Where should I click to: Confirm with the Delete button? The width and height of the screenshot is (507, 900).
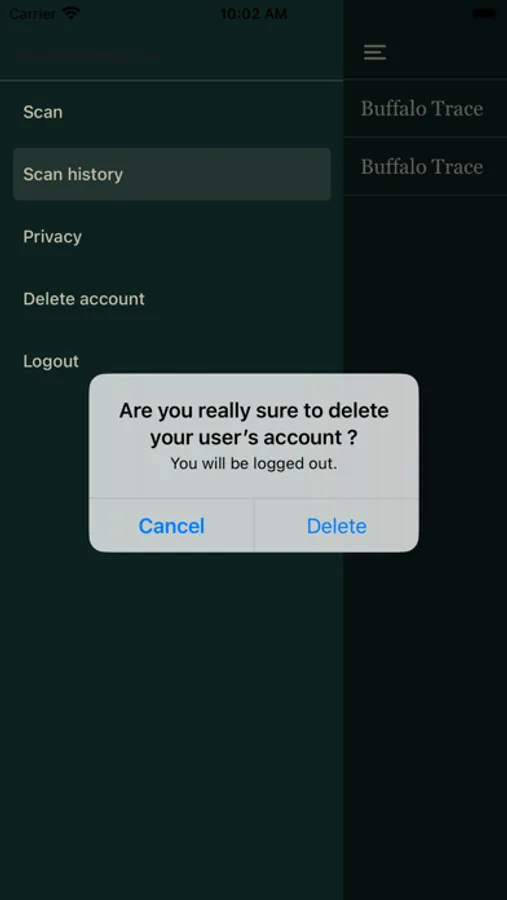(336, 526)
